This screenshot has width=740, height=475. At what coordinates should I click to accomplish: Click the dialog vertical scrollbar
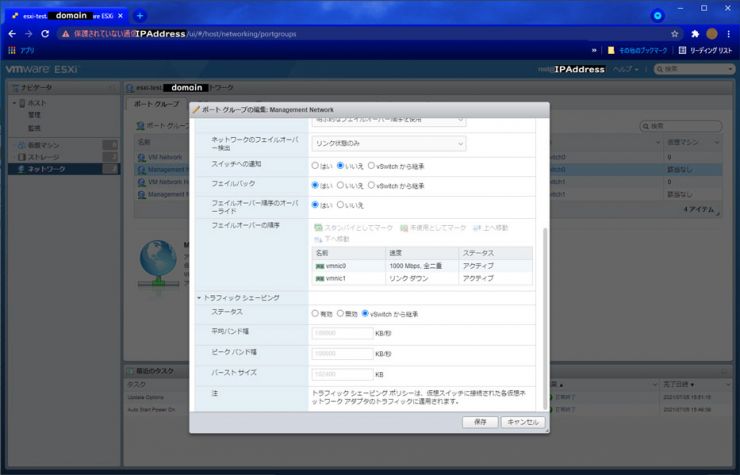[x=545, y=319]
